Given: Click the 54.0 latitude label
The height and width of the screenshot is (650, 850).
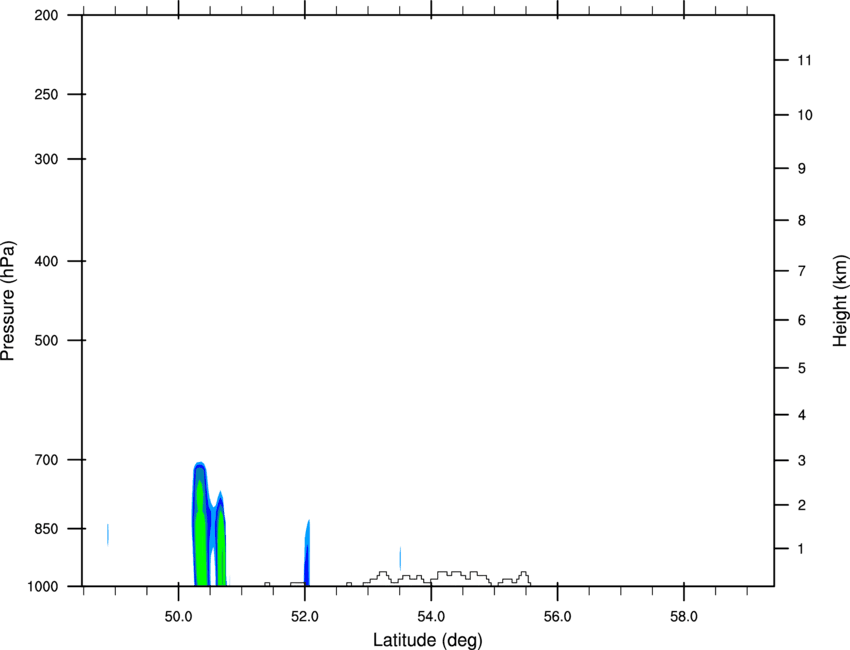Looking at the screenshot, I should click(x=431, y=617).
